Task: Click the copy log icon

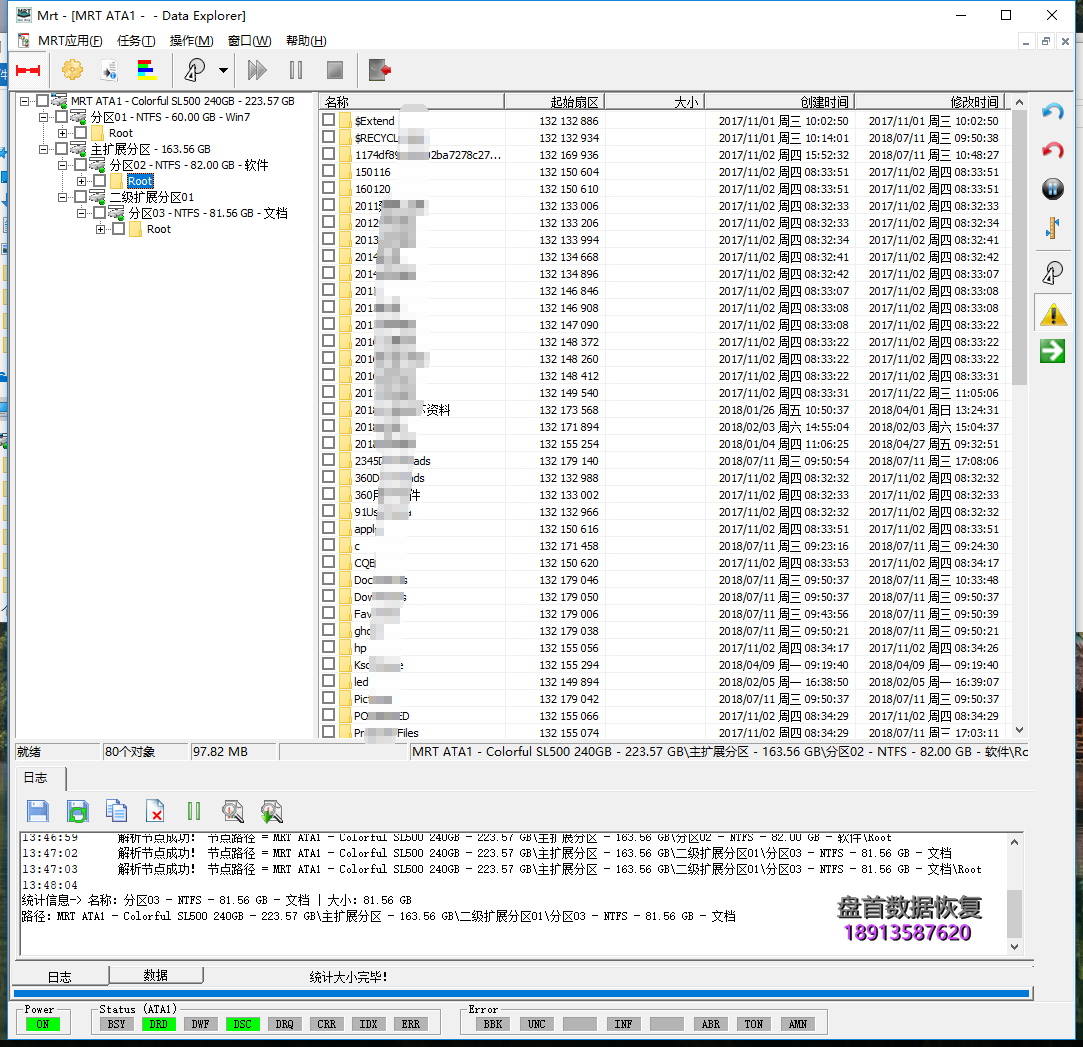Action: coord(116,811)
